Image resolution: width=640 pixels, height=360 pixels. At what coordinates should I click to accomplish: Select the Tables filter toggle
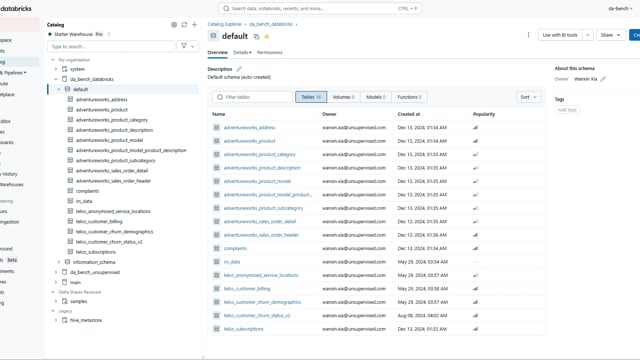point(311,97)
